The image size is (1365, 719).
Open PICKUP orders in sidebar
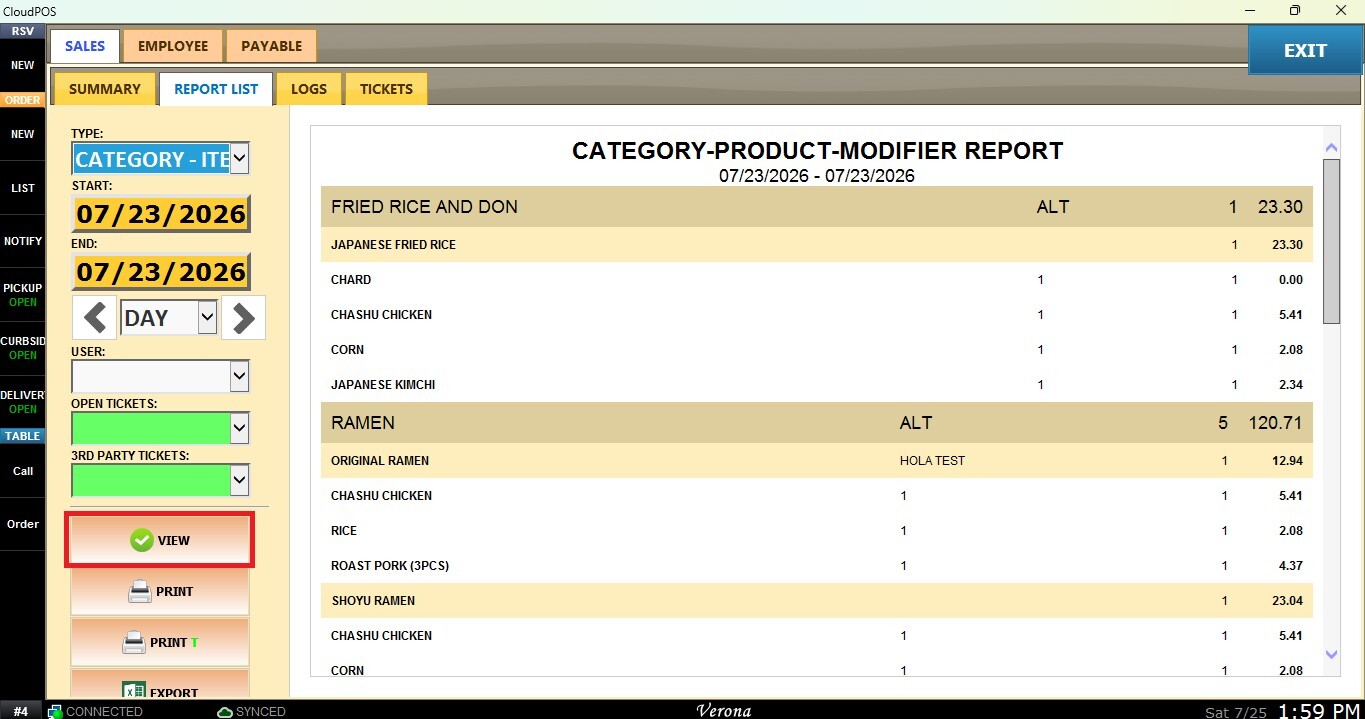click(22, 295)
